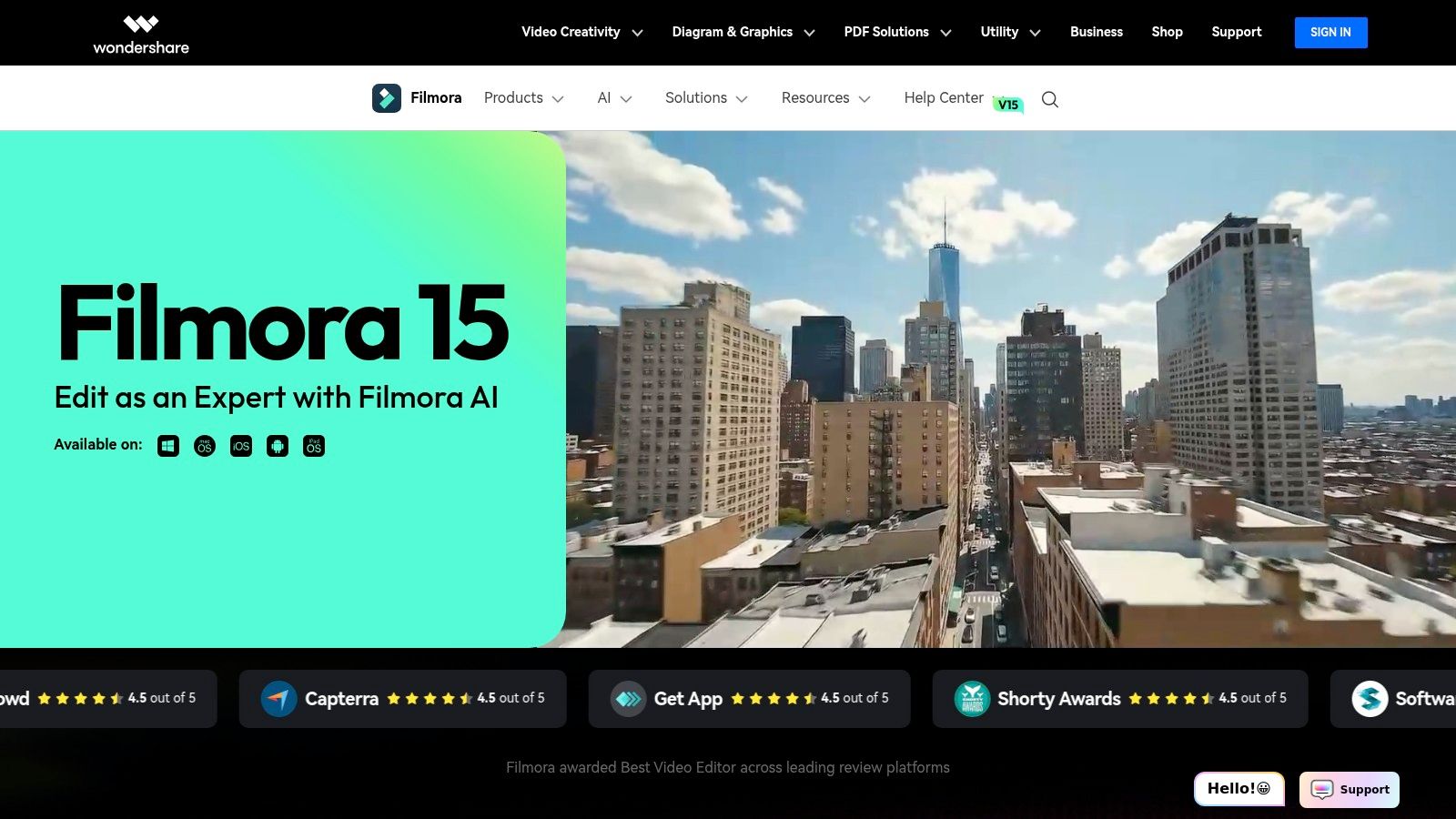
Task: Open the Support chat button
Action: pos(1350,790)
